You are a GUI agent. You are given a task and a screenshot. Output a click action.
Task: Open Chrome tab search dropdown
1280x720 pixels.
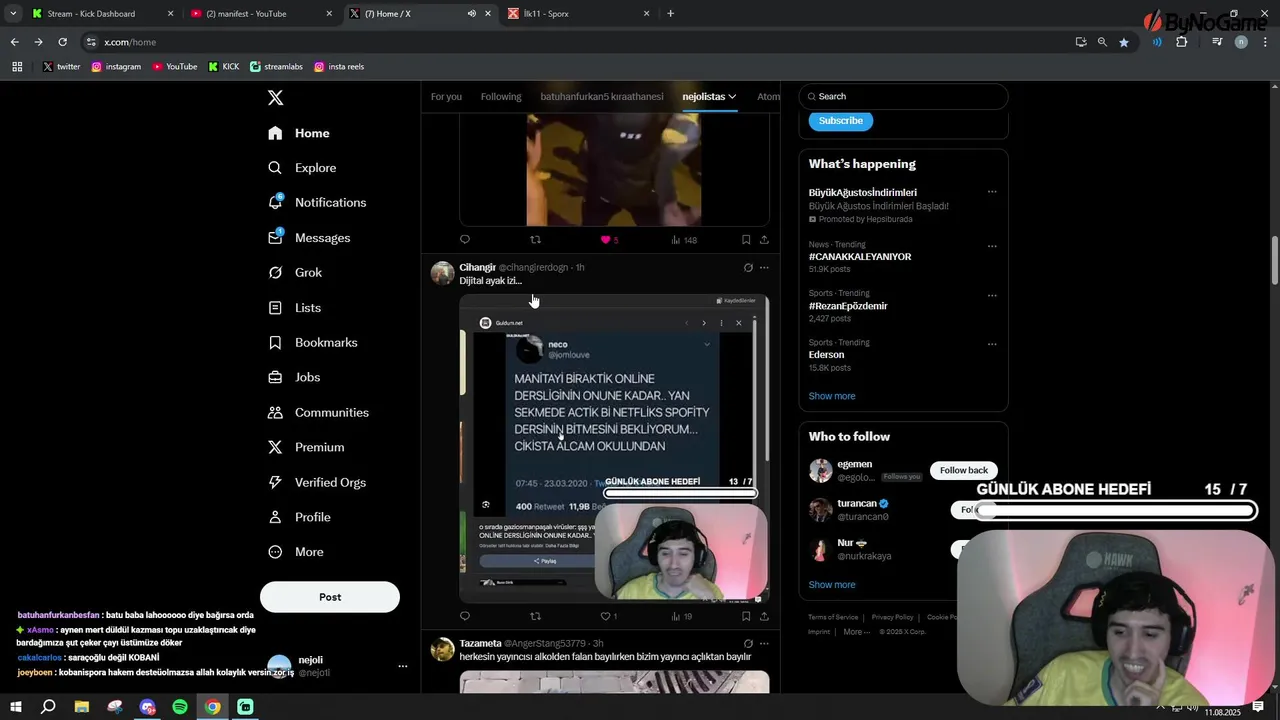[13, 14]
